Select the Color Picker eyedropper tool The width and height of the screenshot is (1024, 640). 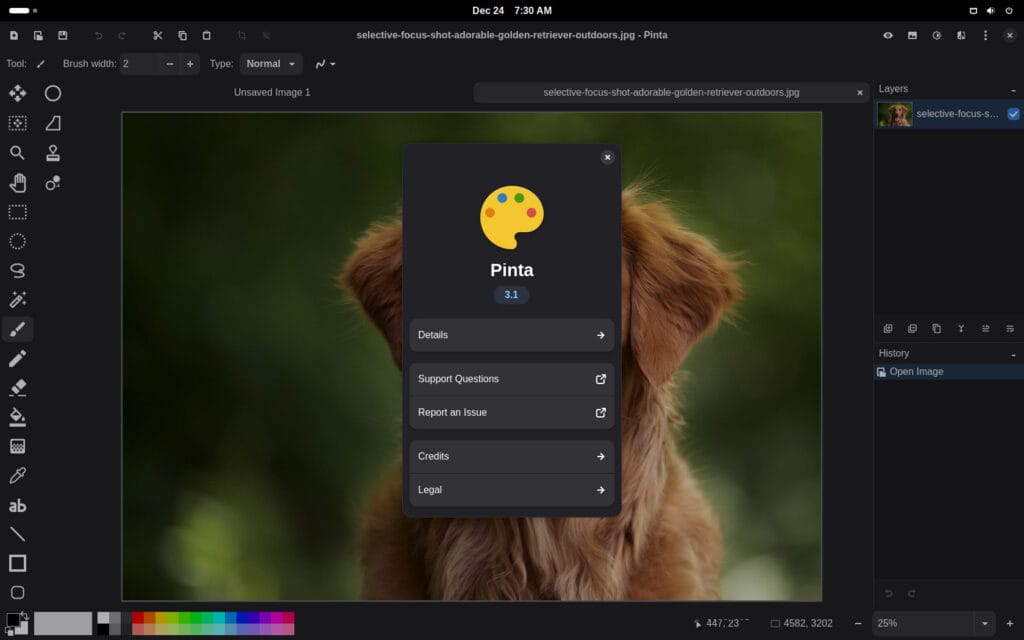(x=18, y=476)
